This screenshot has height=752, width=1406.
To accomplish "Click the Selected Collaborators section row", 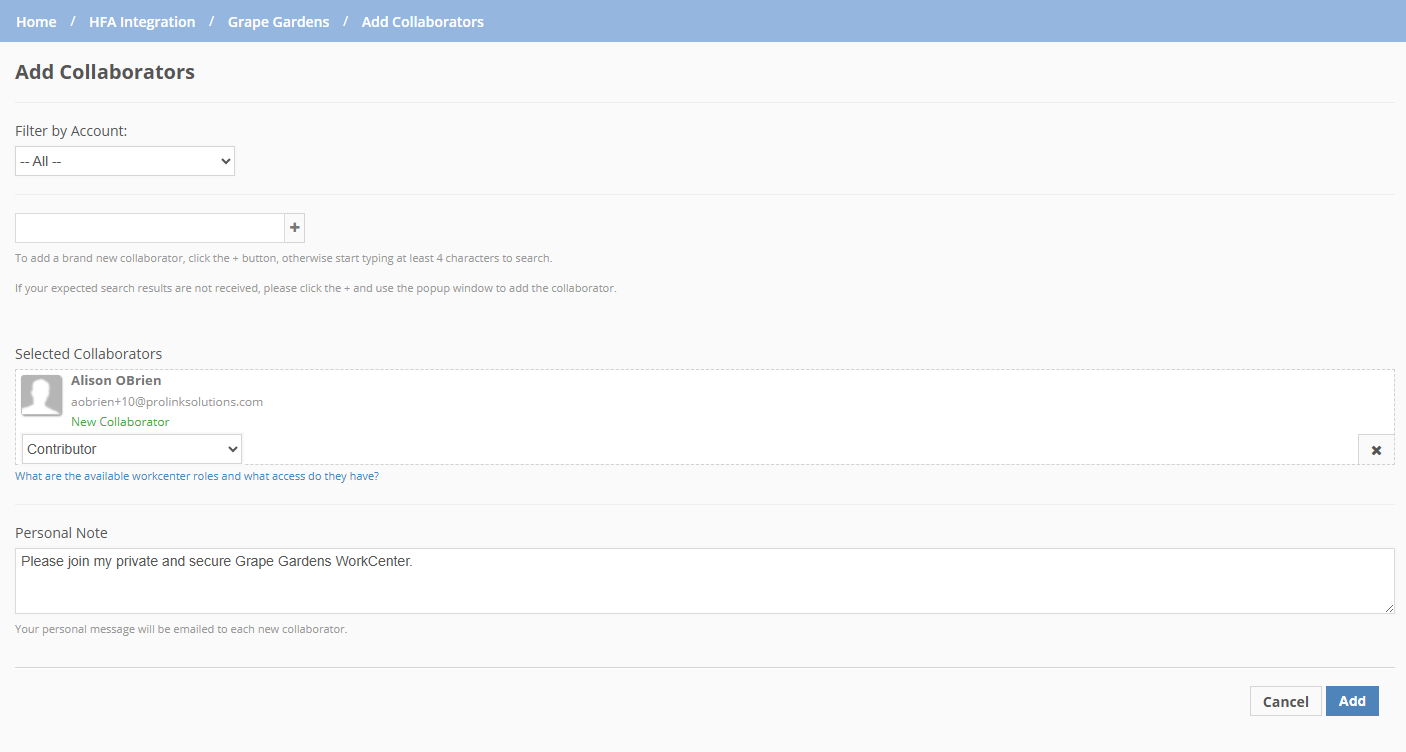I will coord(88,353).
